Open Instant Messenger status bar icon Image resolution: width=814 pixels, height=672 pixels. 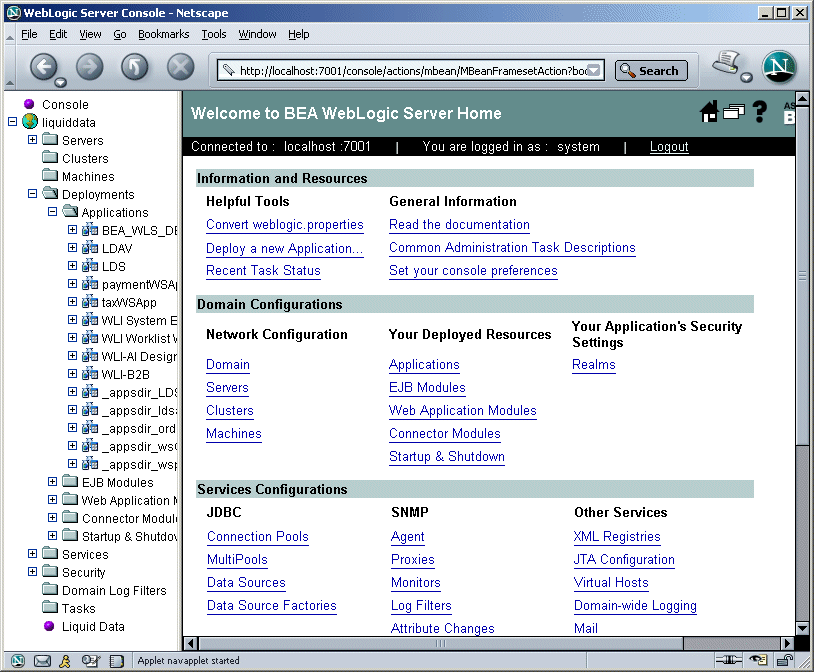click(x=65, y=661)
